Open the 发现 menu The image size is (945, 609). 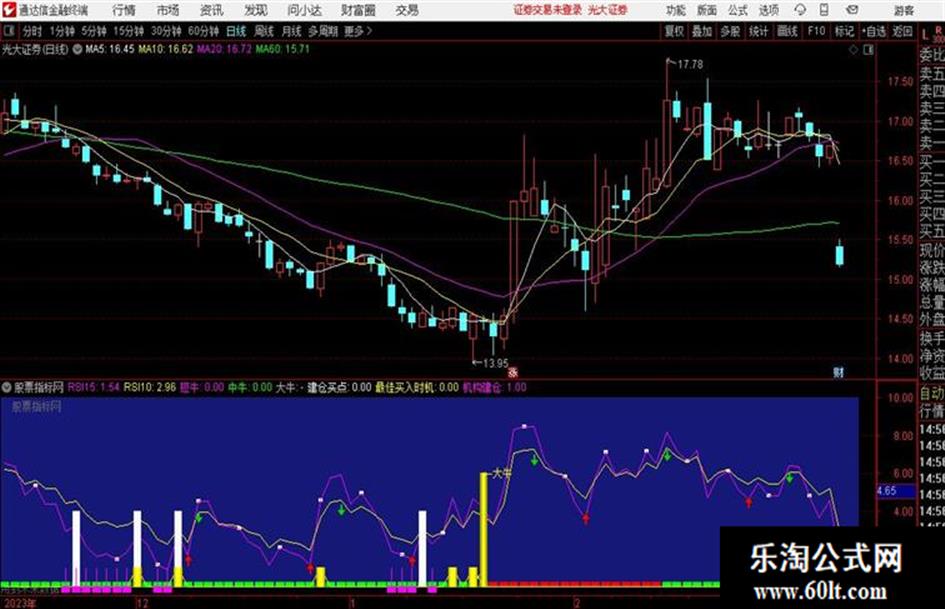[256, 10]
